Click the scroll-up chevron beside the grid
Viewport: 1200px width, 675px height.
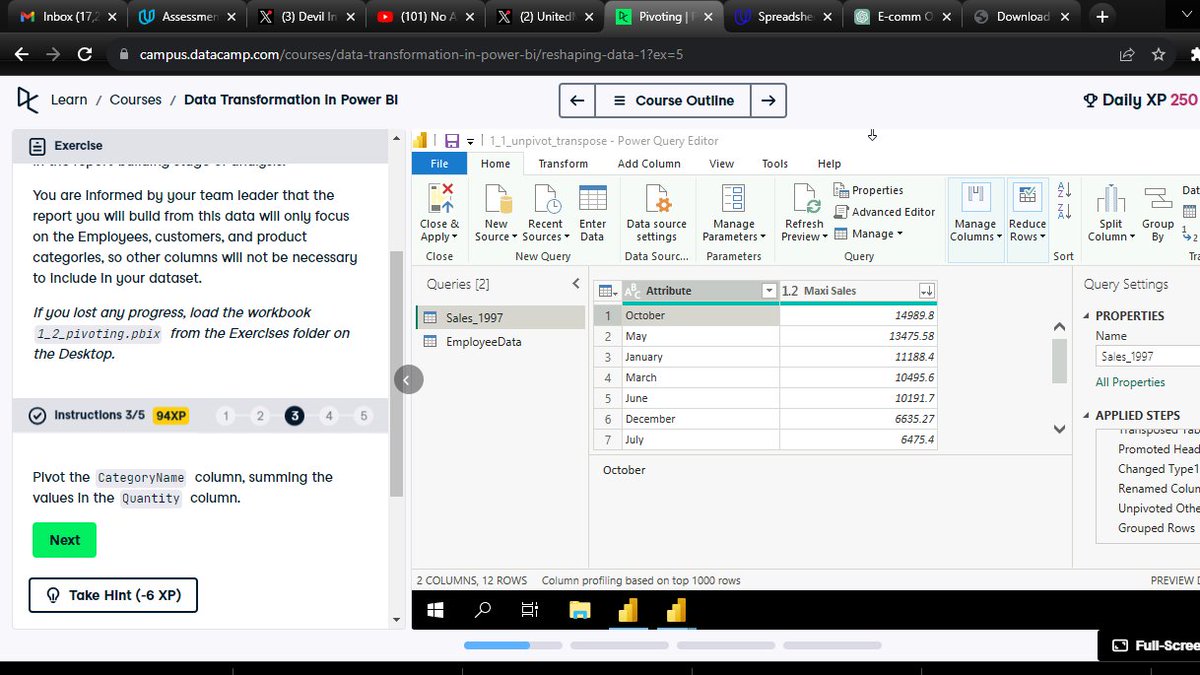(1060, 327)
